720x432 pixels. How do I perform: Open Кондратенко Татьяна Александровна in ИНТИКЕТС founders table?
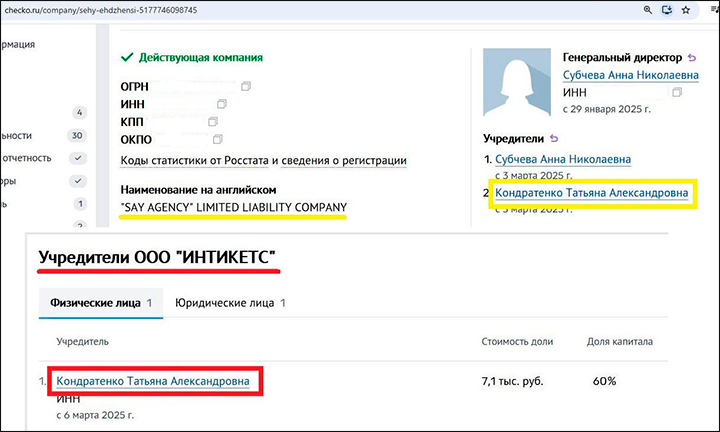click(x=153, y=381)
